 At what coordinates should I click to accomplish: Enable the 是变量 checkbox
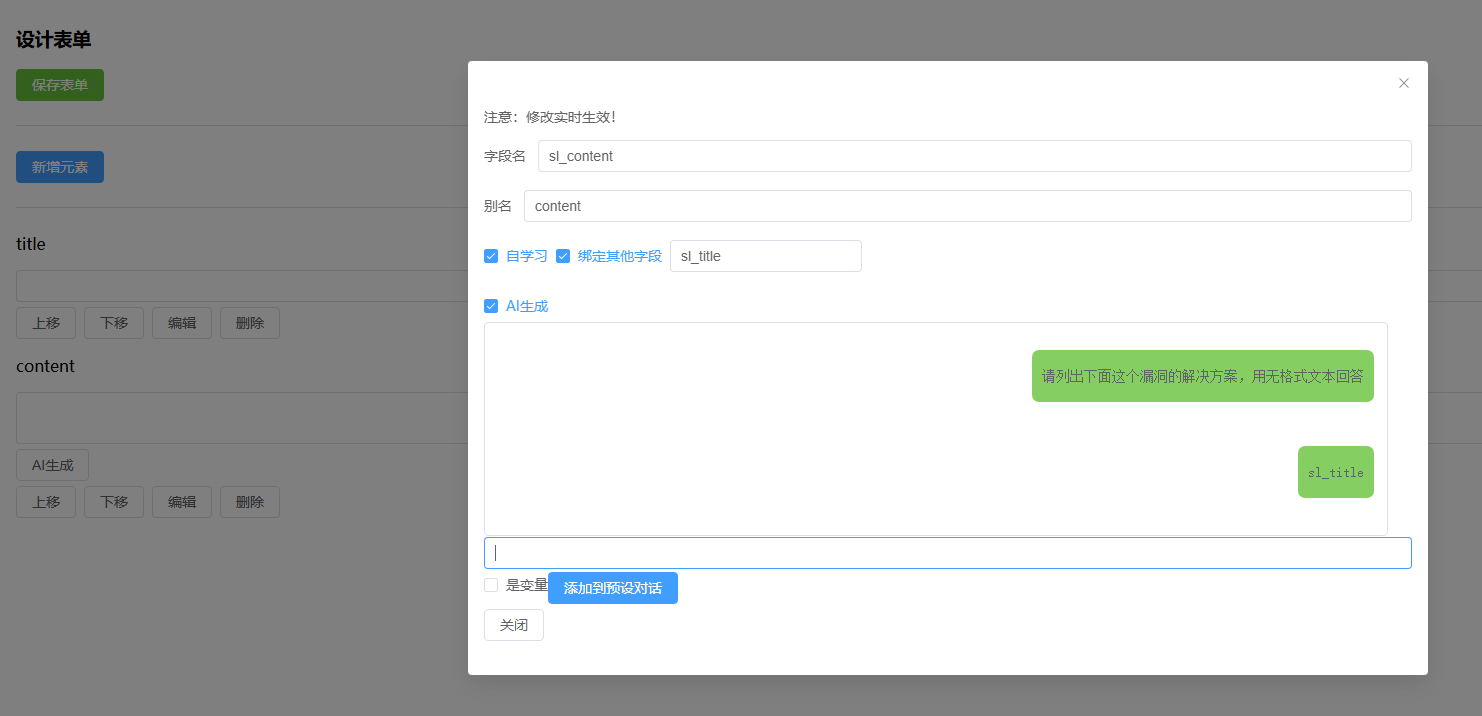coord(491,585)
